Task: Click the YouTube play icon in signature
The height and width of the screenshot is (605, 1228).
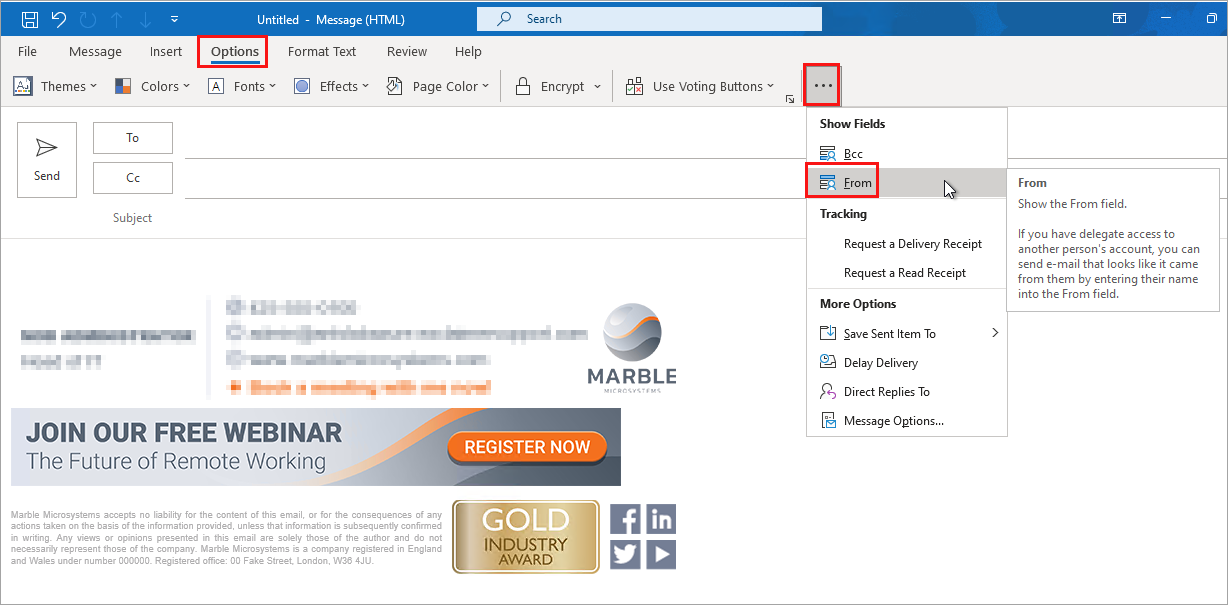Action: click(660, 554)
